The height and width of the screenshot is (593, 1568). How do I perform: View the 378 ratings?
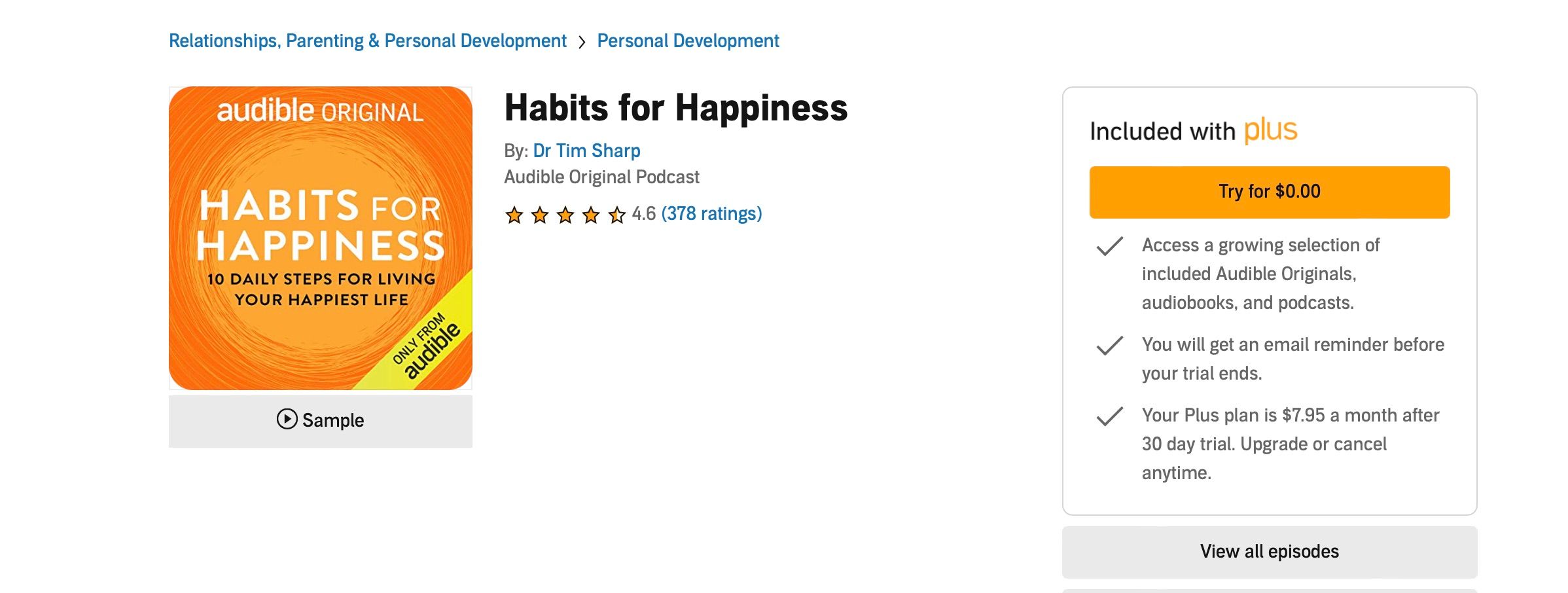point(711,213)
